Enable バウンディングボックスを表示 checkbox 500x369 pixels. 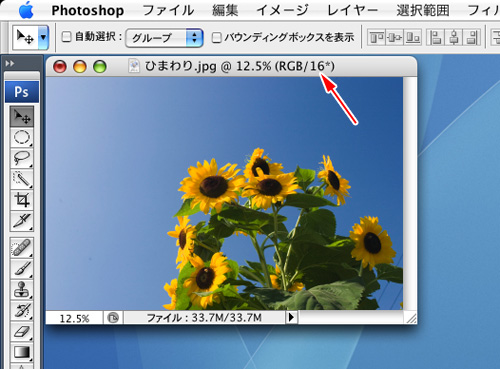216,37
